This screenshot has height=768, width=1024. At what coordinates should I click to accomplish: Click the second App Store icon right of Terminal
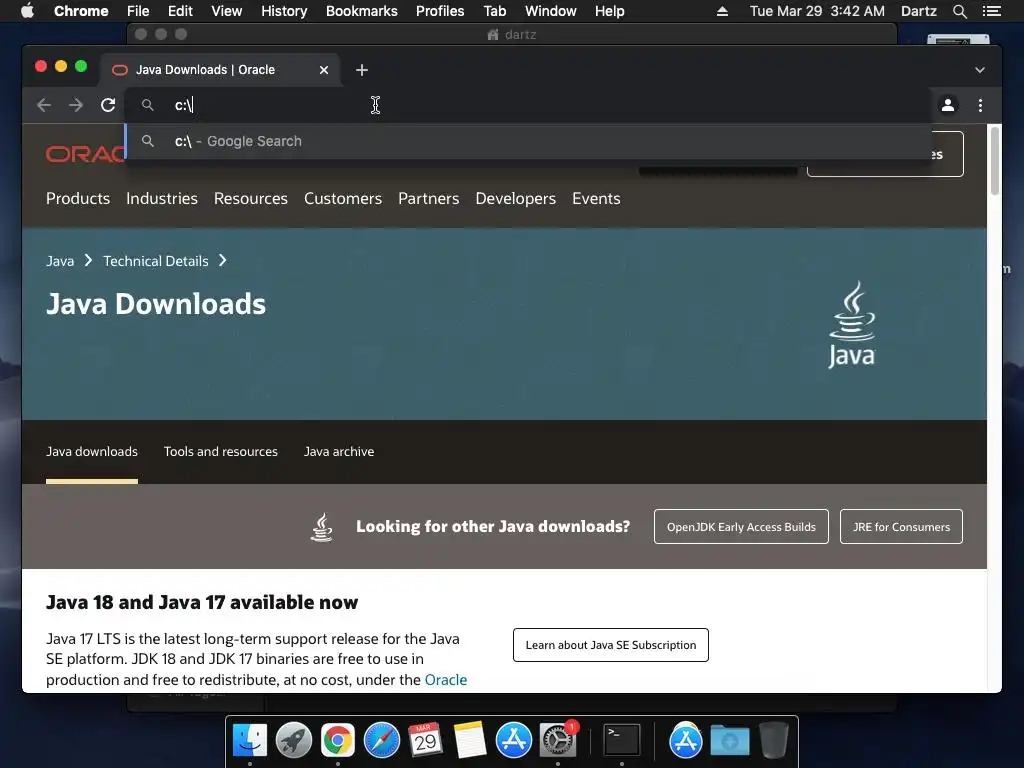pos(686,740)
